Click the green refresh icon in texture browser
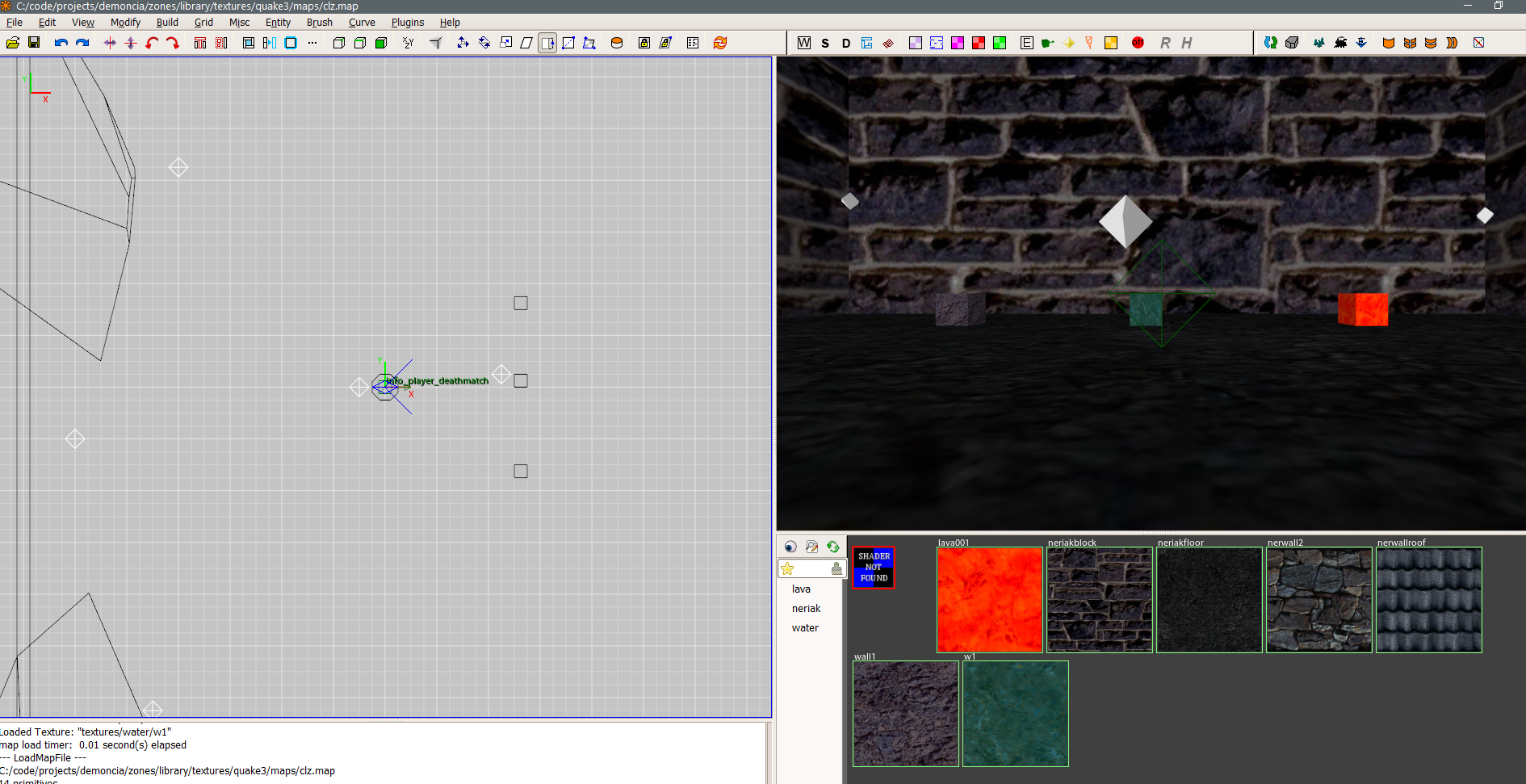The height and width of the screenshot is (784, 1526). click(x=833, y=547)
